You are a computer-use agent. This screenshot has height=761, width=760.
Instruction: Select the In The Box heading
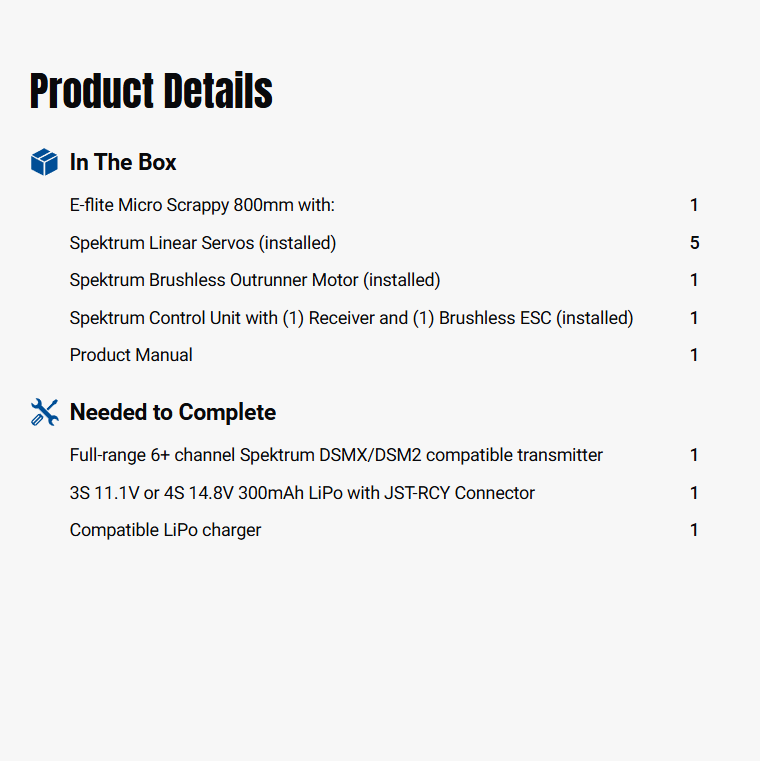pyautogui.click(x=123, y=162)
